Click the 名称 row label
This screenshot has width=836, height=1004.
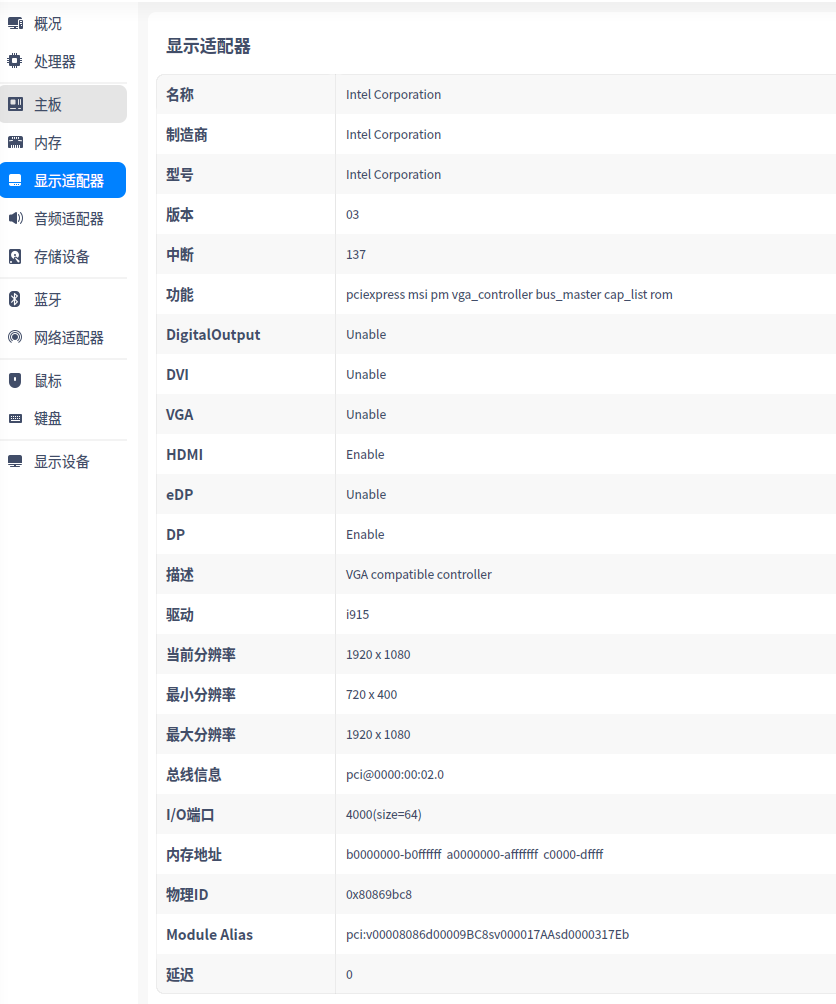tap(180, 94)
